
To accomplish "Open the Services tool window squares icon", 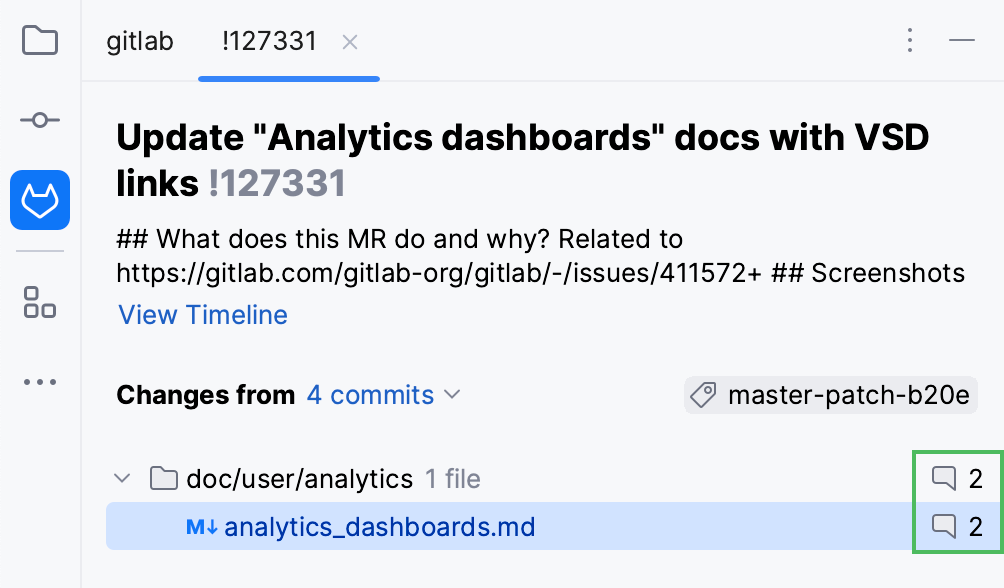I will 39,304.
